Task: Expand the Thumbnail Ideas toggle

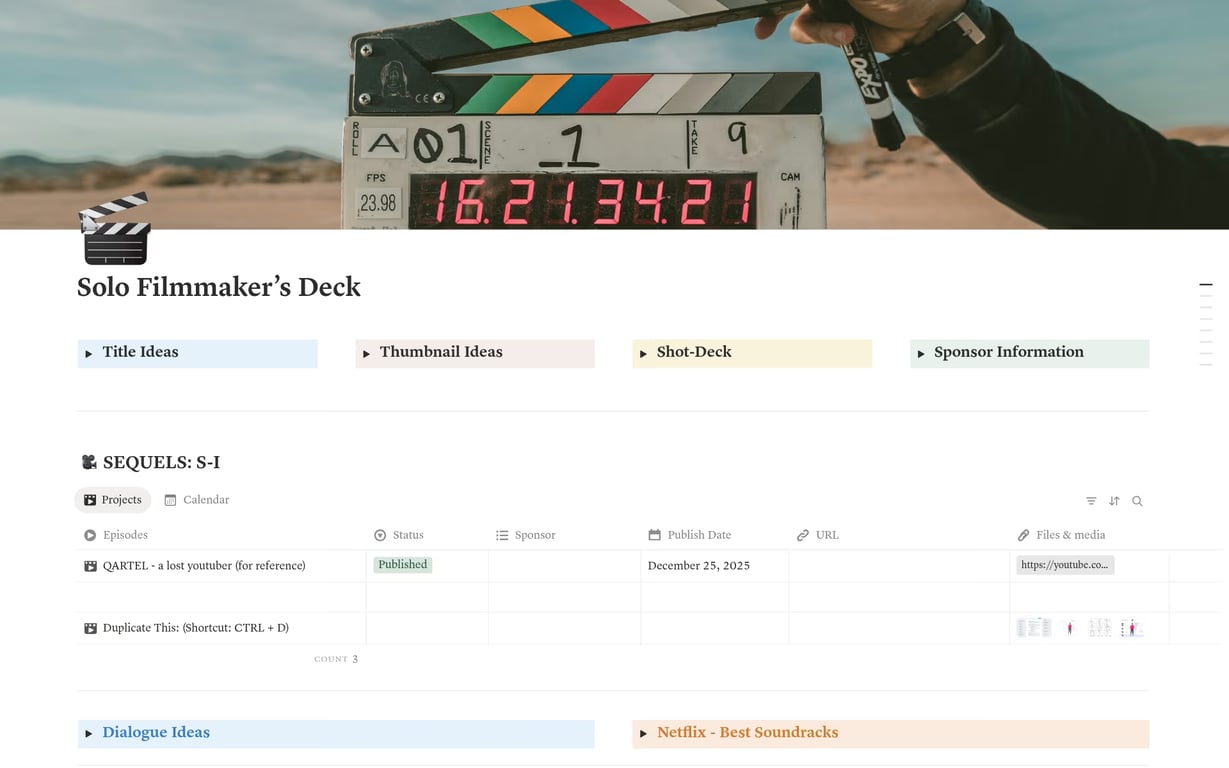Action: 366,353
